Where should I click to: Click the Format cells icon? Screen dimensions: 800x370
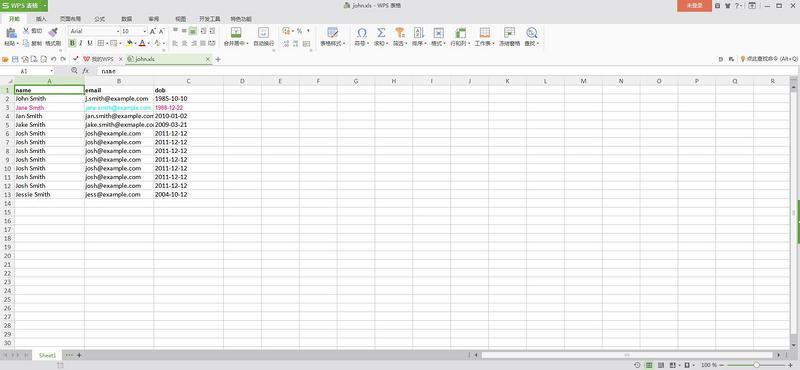pyautogui.click(x=438, y=33)
